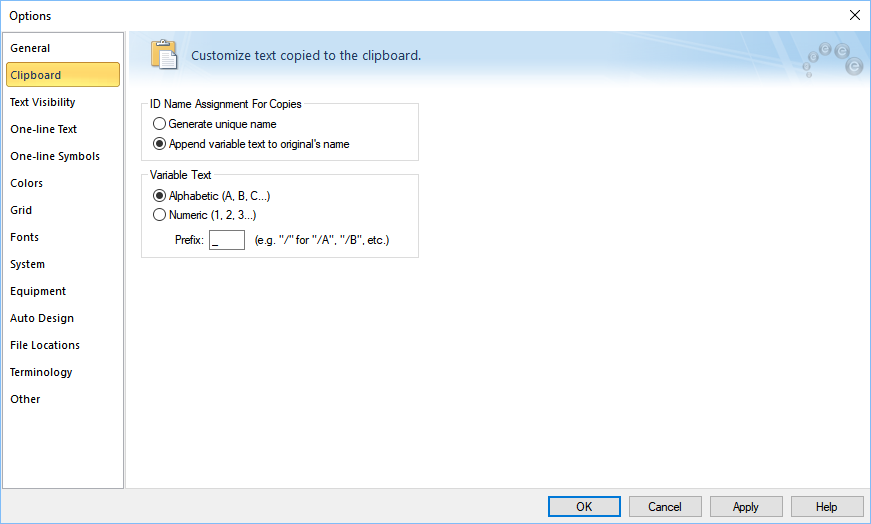Apply the clipboard settings
Viewport: 871px width, 524px height.
pyautogui.click(x=746, y=507)
